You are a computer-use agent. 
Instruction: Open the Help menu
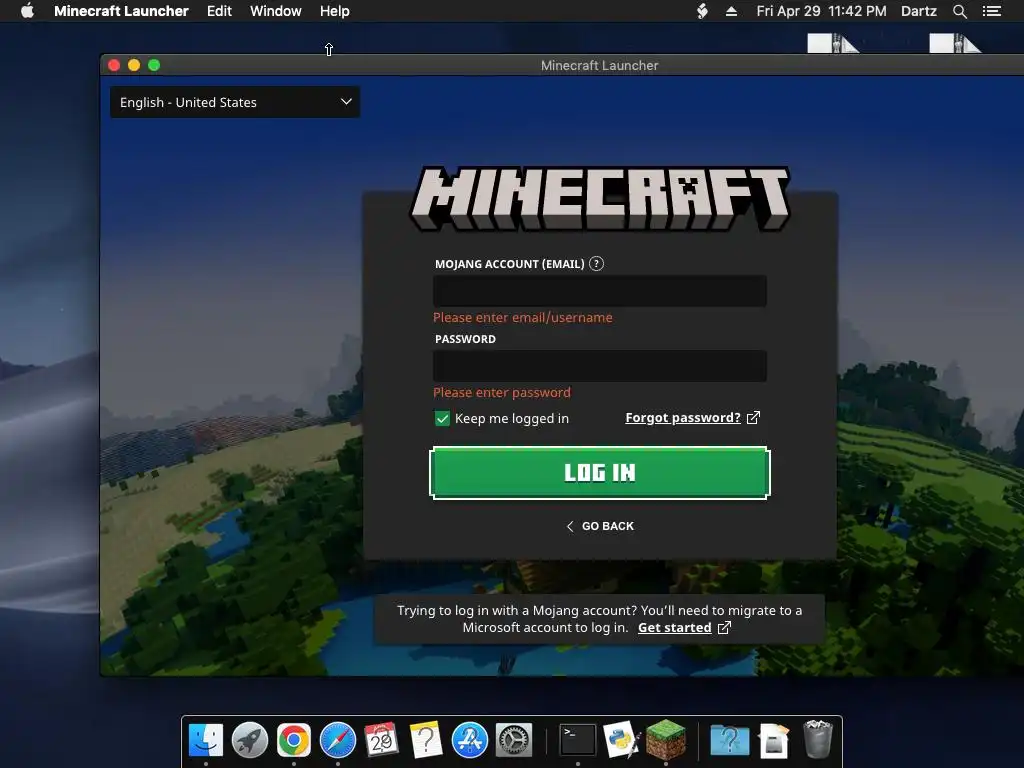[334, 11]
